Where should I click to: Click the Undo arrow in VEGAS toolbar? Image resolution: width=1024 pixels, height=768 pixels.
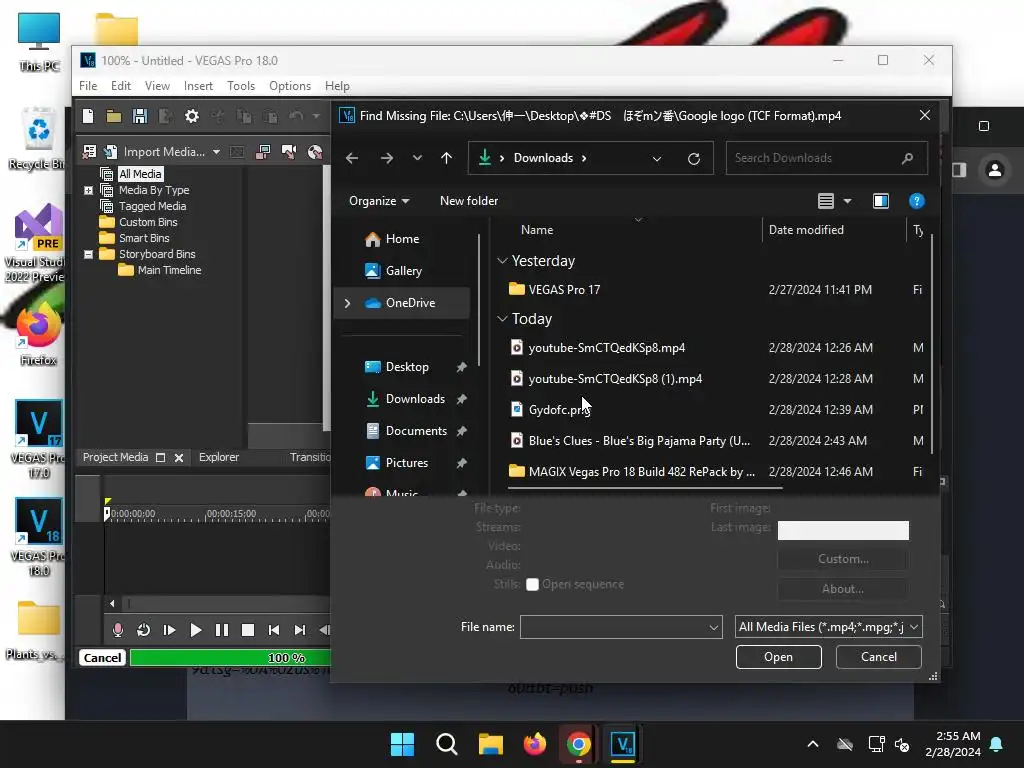coord(296,116)
